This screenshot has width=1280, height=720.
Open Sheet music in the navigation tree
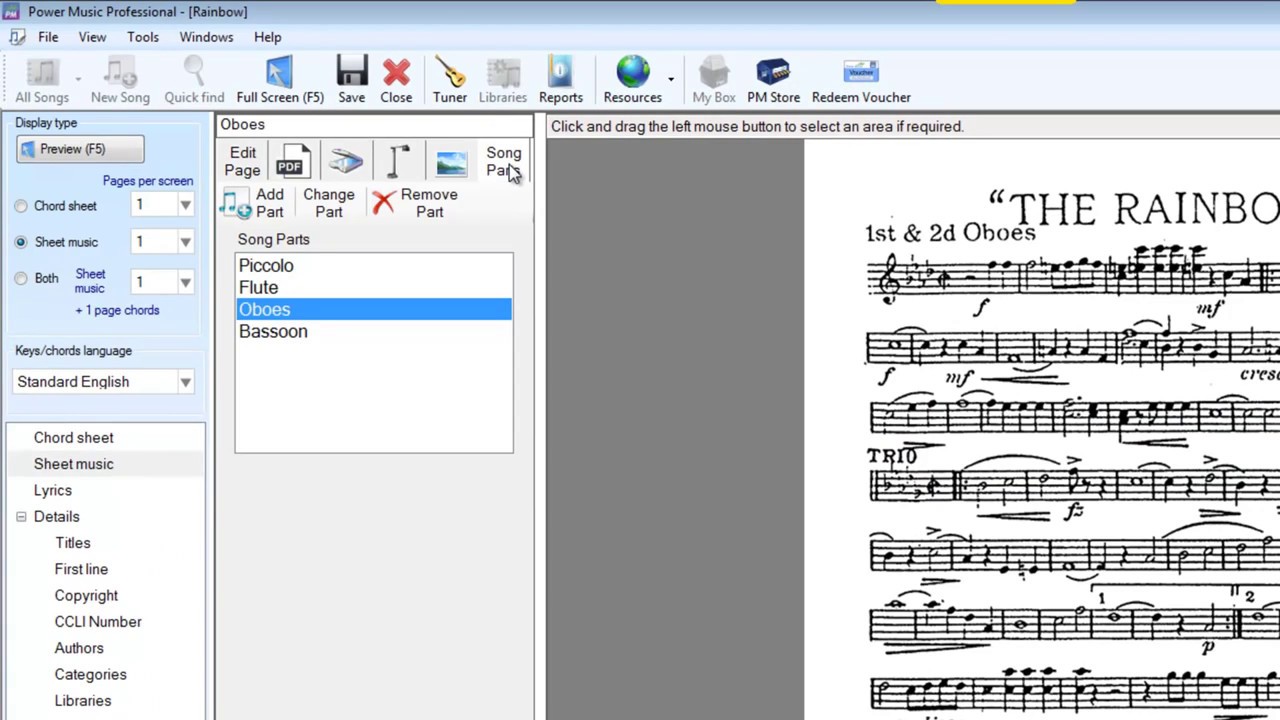click(x=74, y=464)
